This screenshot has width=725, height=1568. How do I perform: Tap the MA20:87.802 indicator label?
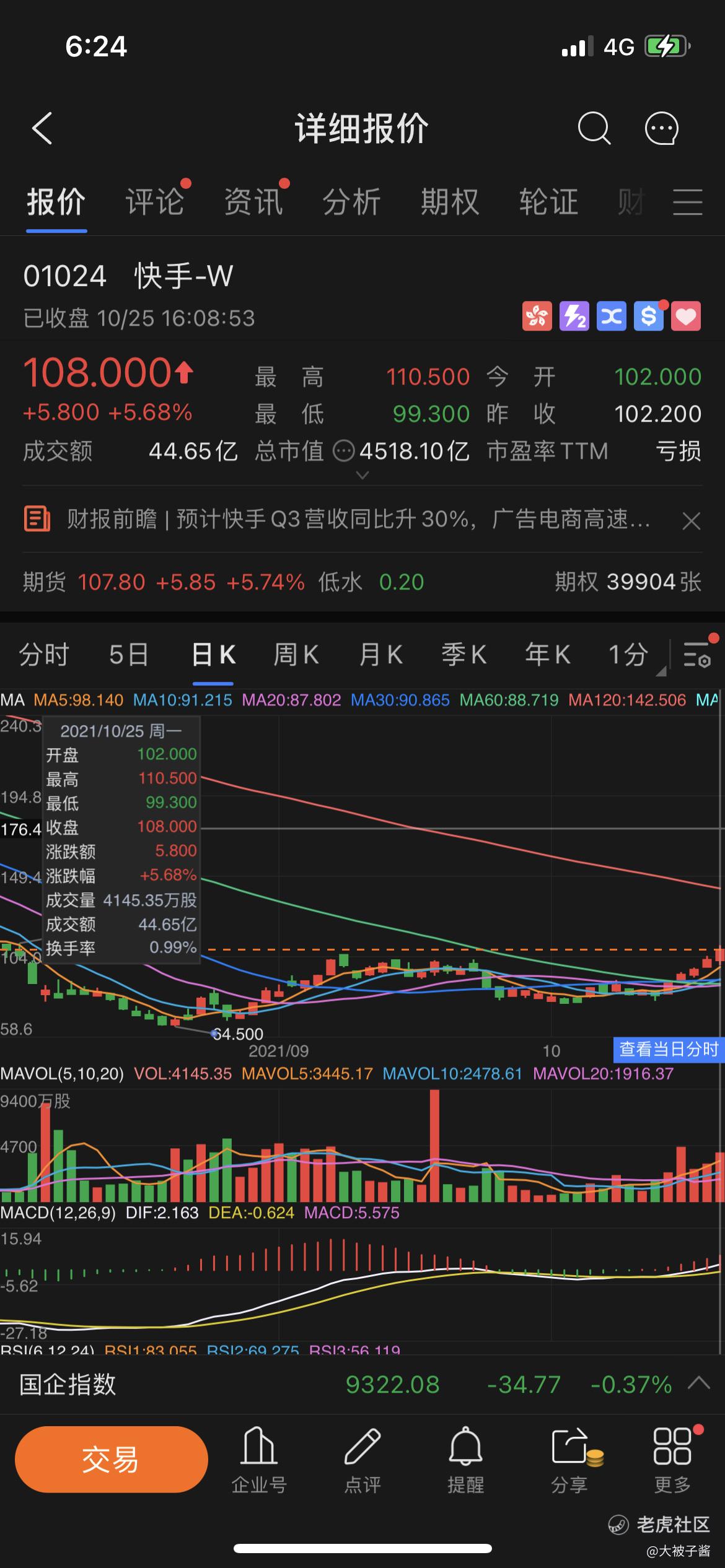click(x=291, y=700)
